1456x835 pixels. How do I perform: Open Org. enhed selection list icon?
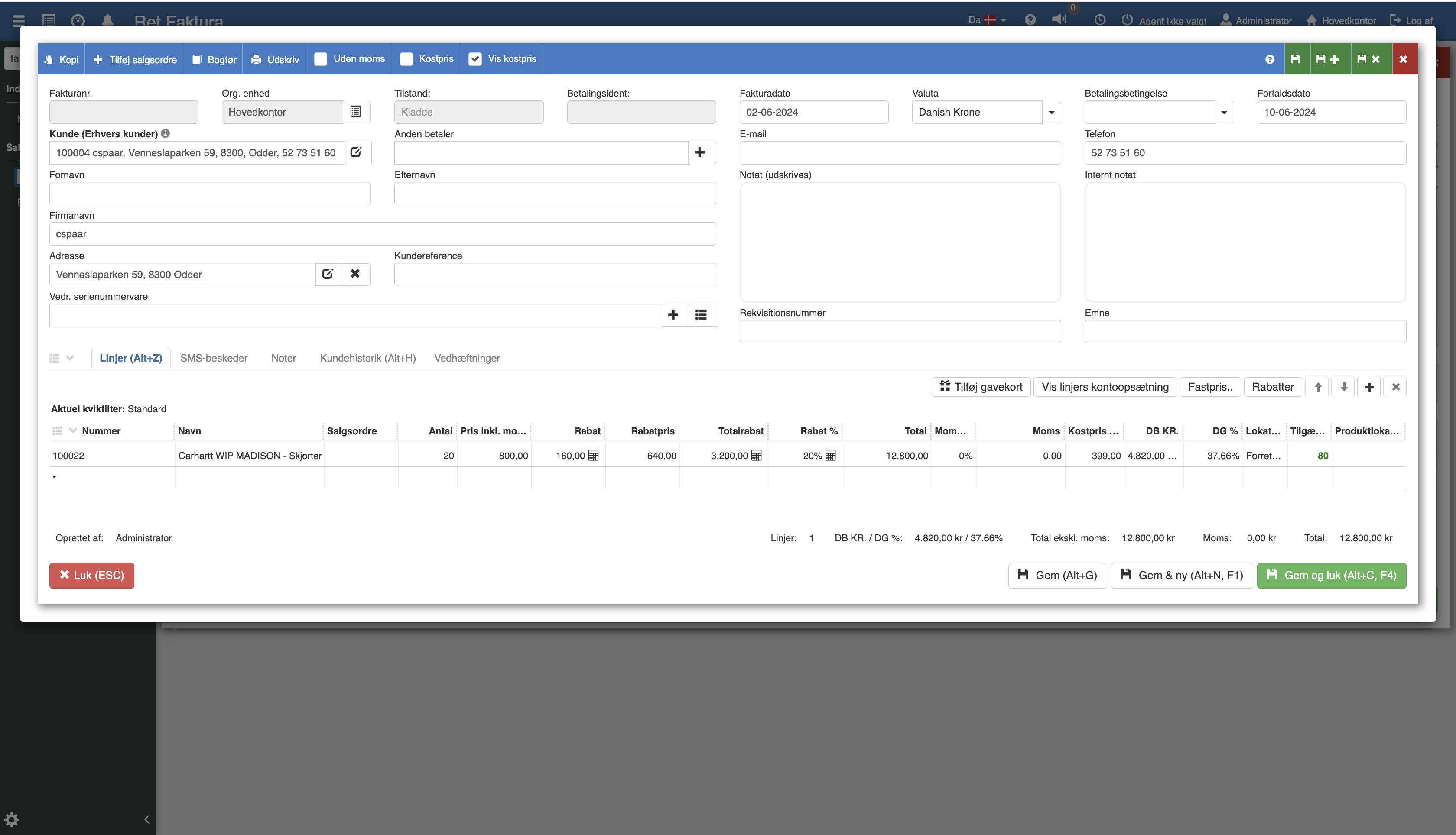[x=356, y=112]
